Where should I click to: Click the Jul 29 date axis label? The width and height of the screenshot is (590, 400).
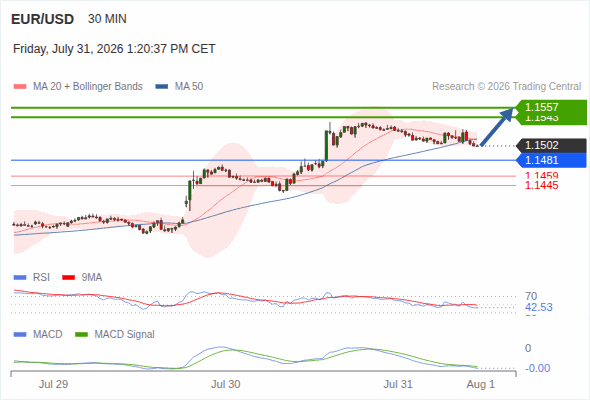click(53, 385)
